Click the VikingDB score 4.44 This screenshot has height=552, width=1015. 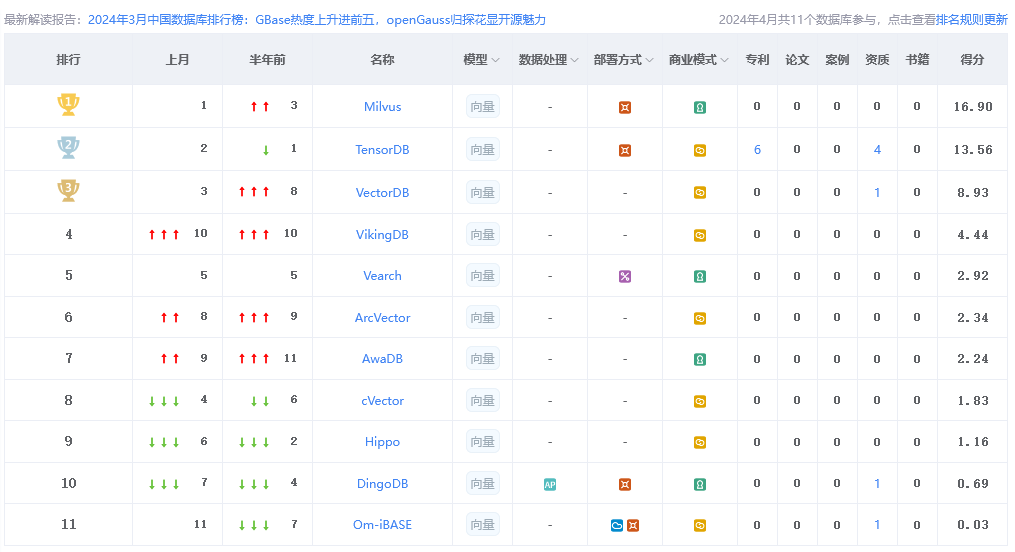[x=973, y=235]
